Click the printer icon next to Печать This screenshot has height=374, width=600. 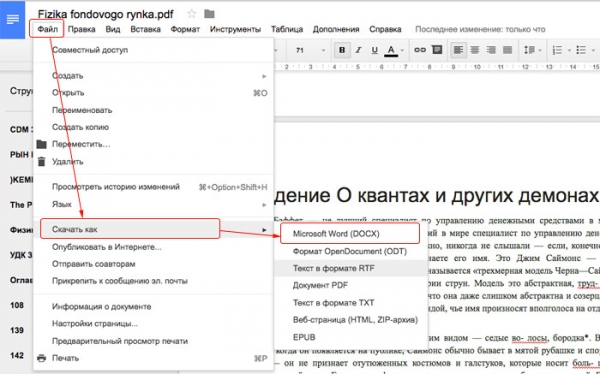pyautogui.click(x=41, y=358)
